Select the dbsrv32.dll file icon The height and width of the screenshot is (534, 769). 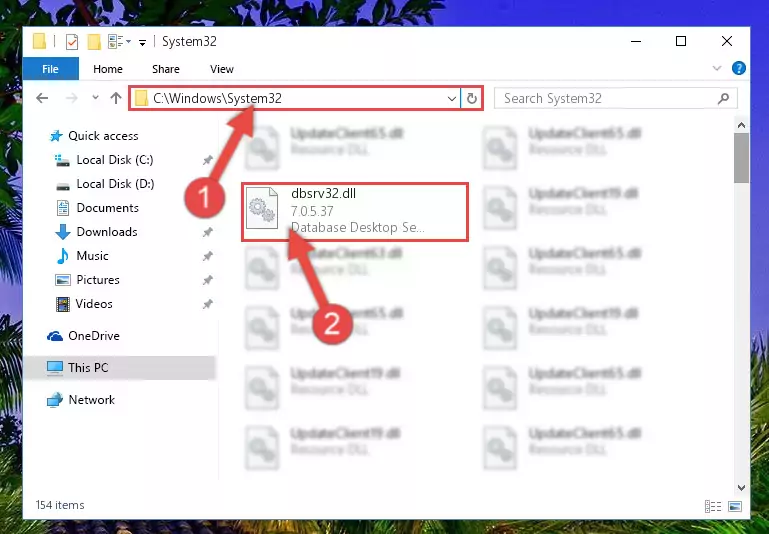pyautogui.click(x=262, y=208)
